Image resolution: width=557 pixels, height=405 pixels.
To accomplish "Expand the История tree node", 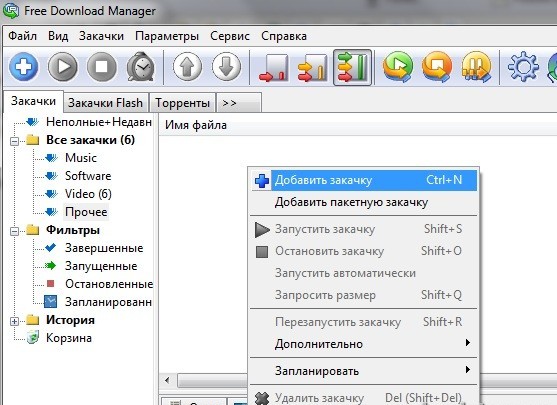I will coord(15,322).
